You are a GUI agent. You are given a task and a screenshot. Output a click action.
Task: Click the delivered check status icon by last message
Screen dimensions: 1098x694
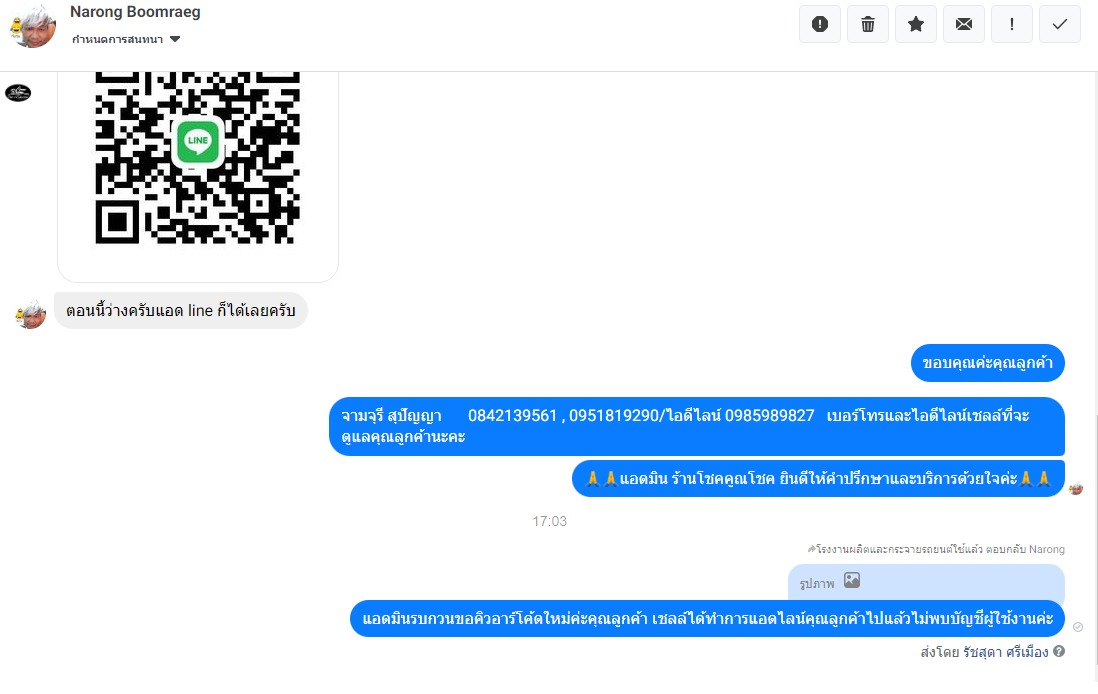[1078, 627]
